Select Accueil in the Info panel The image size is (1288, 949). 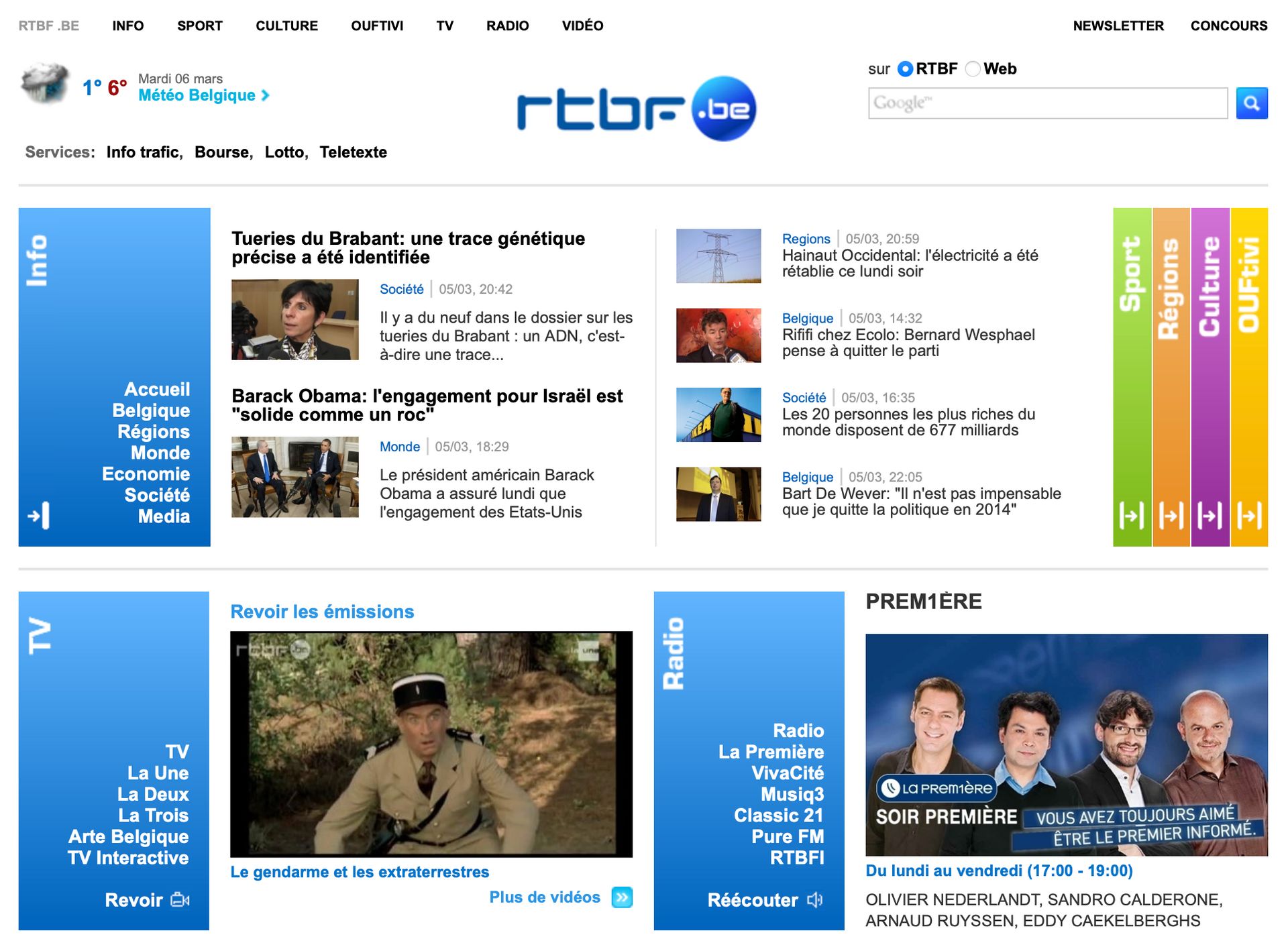pyautogui.click(x=157, y=390)
